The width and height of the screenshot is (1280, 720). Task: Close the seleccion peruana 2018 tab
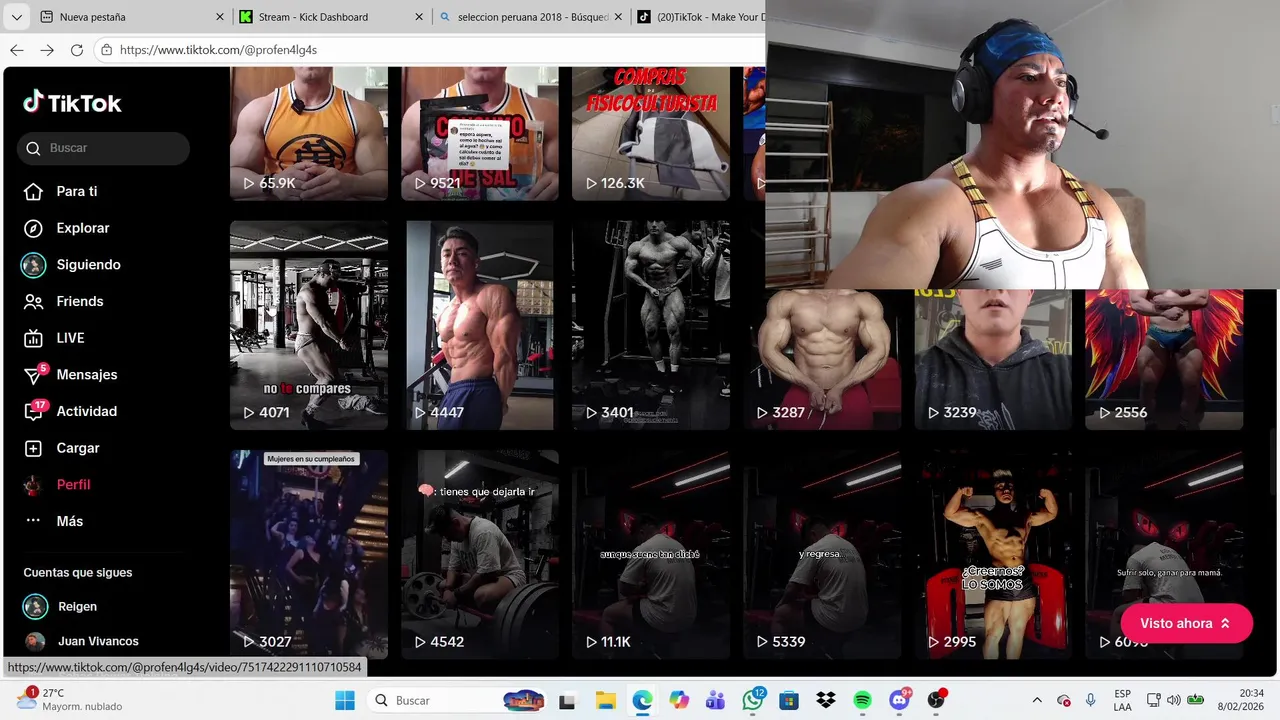coord(619,17)
